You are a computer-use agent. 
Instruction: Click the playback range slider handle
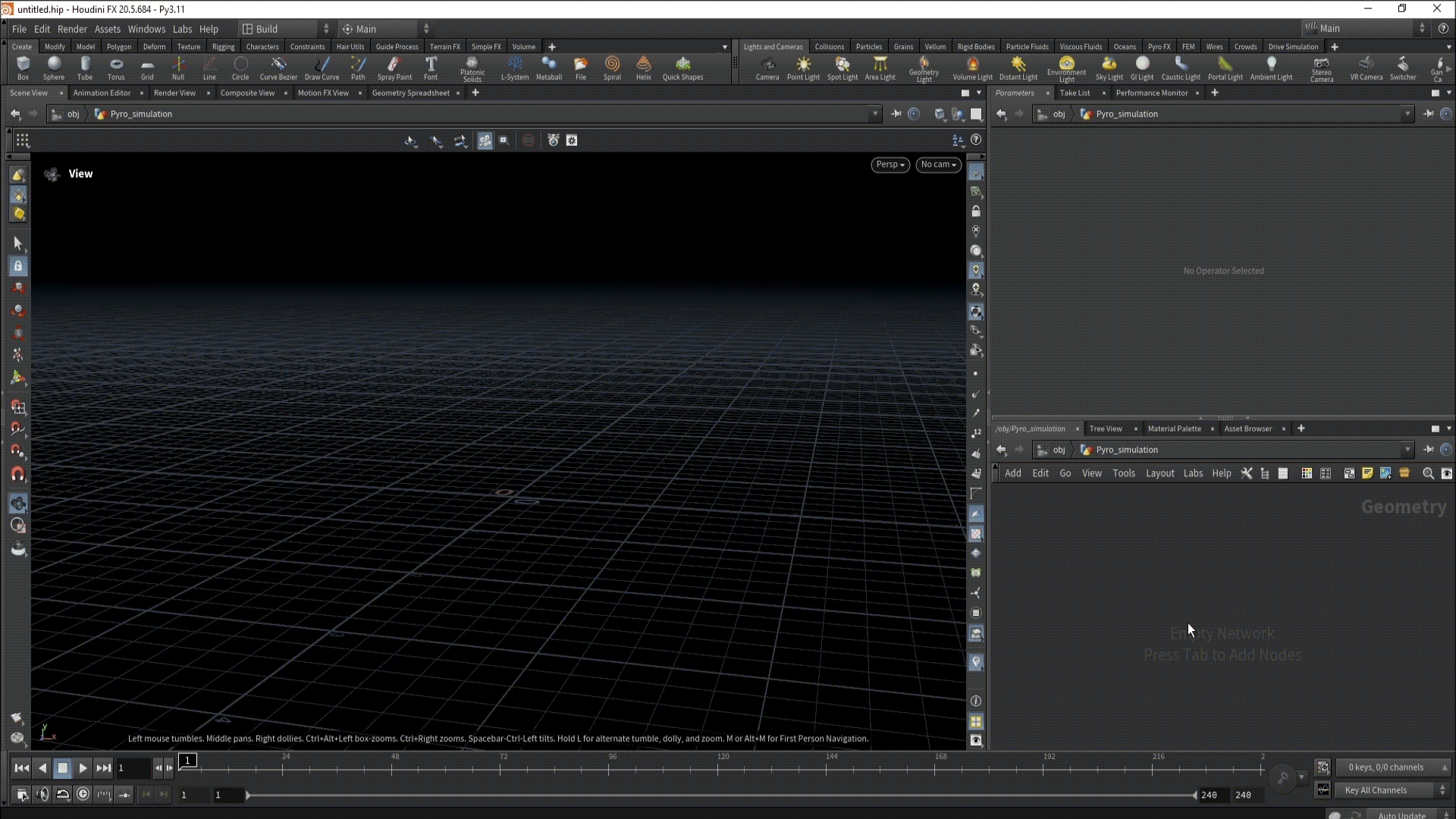[248, 795]
